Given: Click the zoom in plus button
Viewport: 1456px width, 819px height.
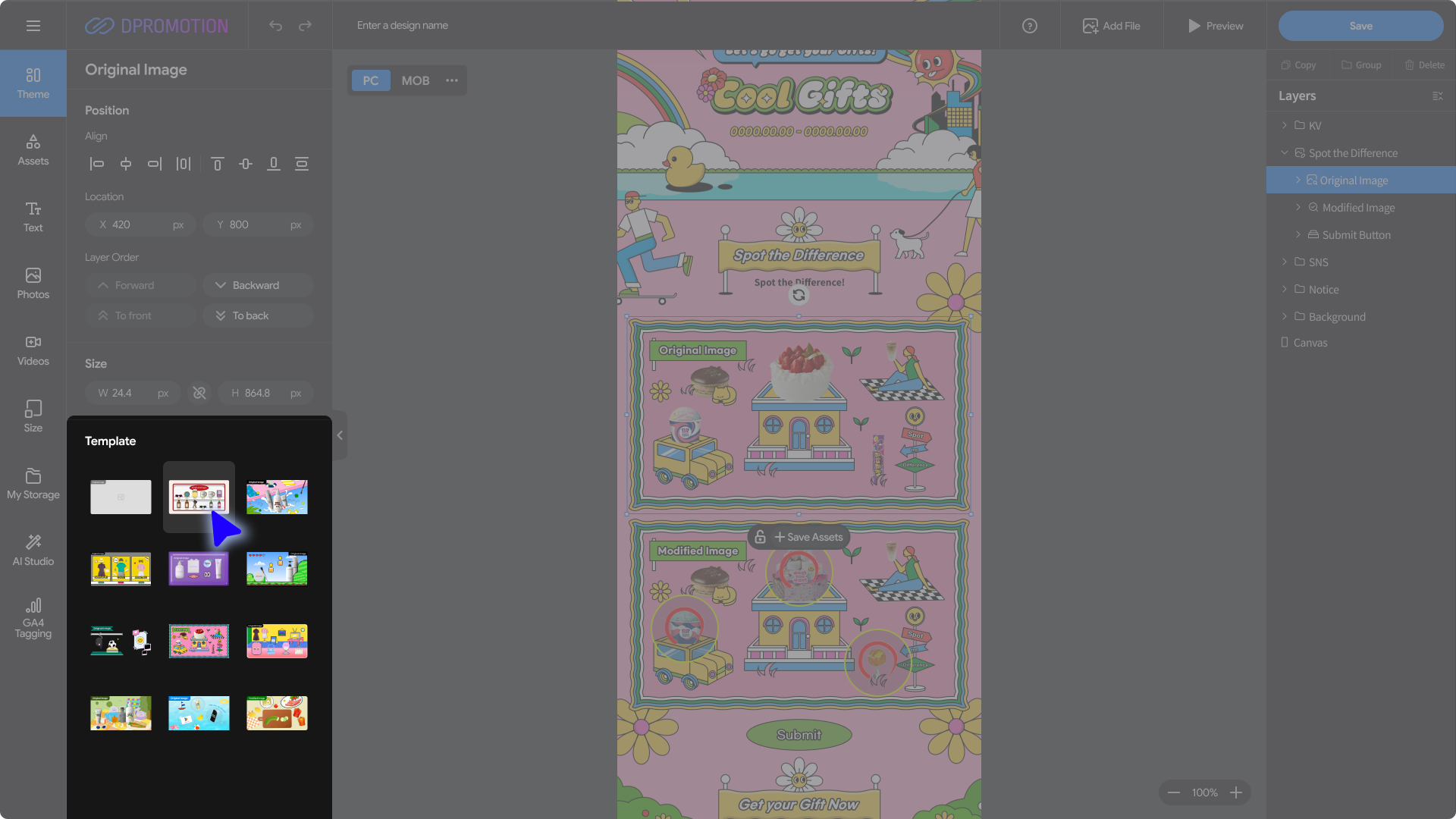Looking at the screenshot, I should point(1236,792).
